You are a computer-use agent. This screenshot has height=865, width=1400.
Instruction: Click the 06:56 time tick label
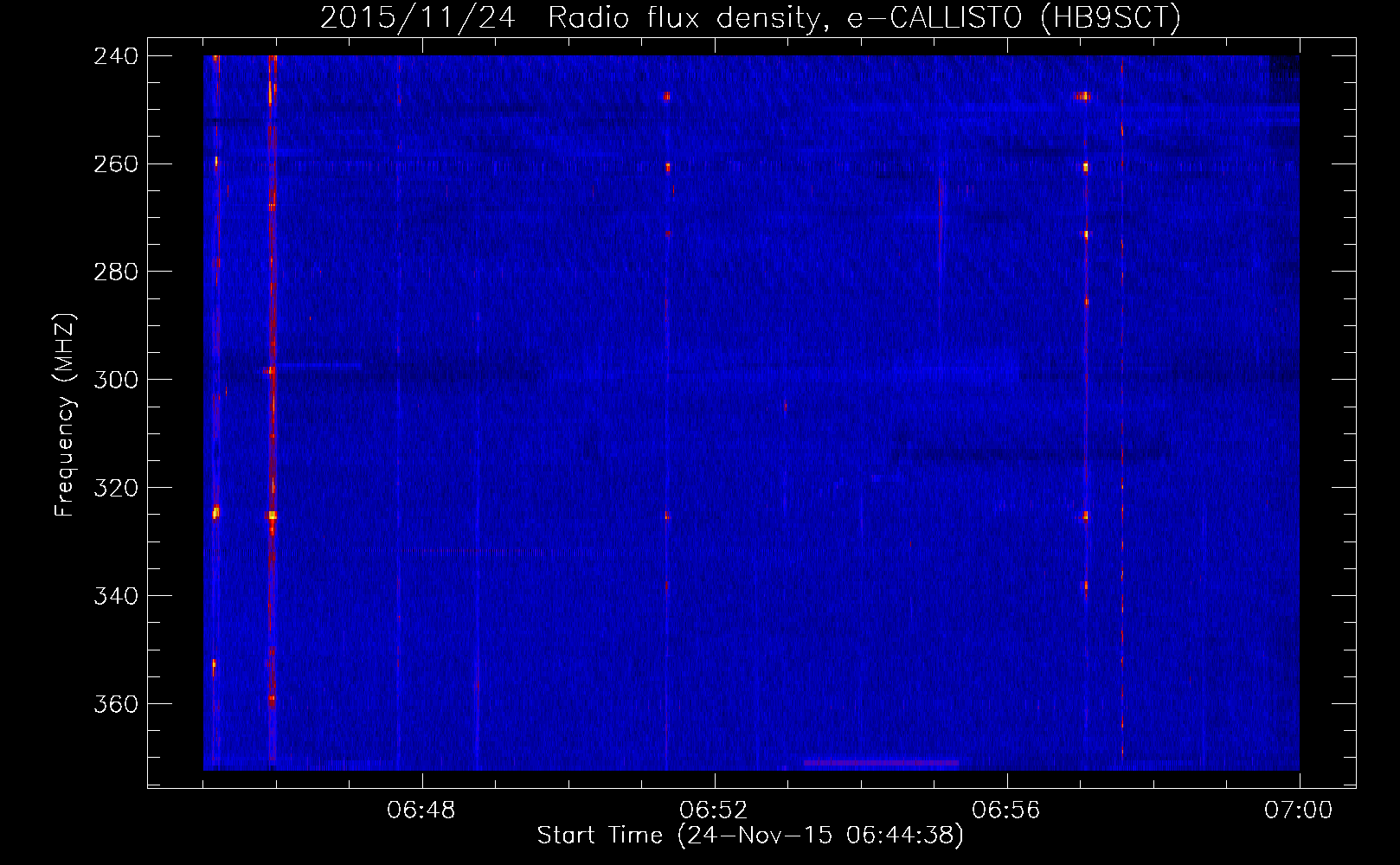click(1006, 811)
